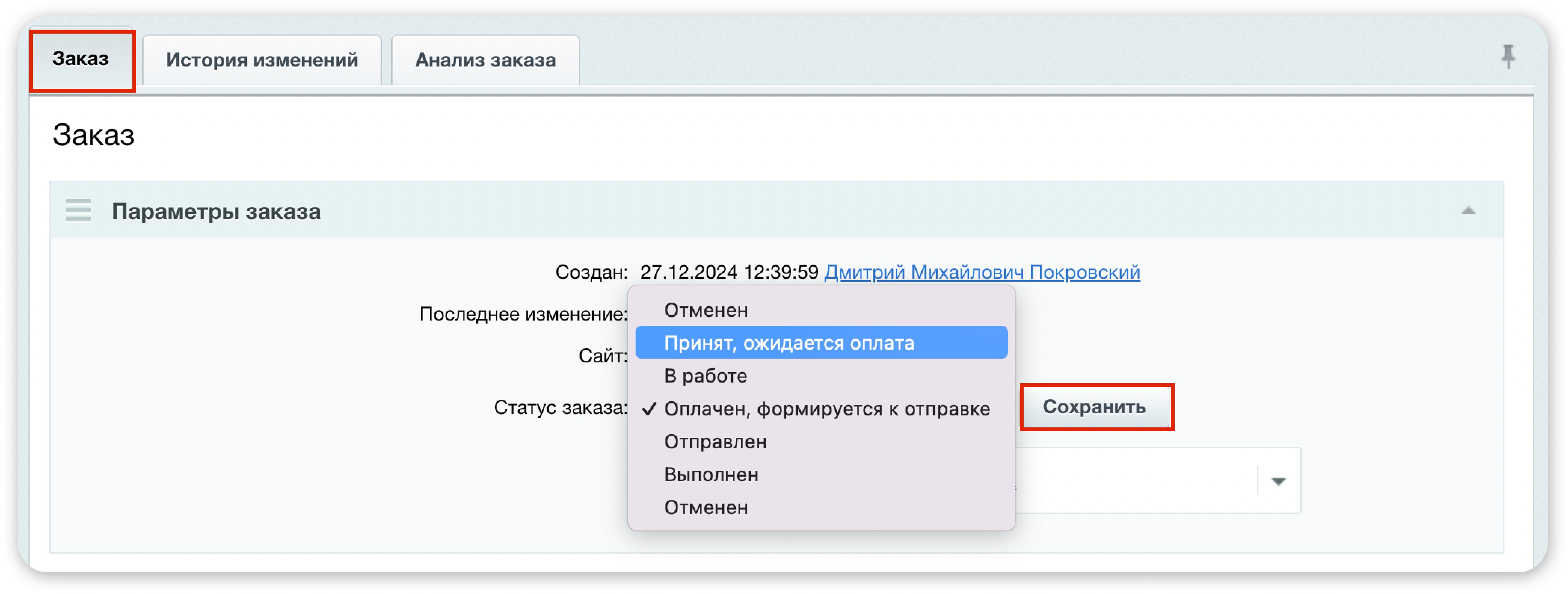Select Выполнен status
The height and width of the screenshot is (594, 1568).
click(x=821, y=474)
